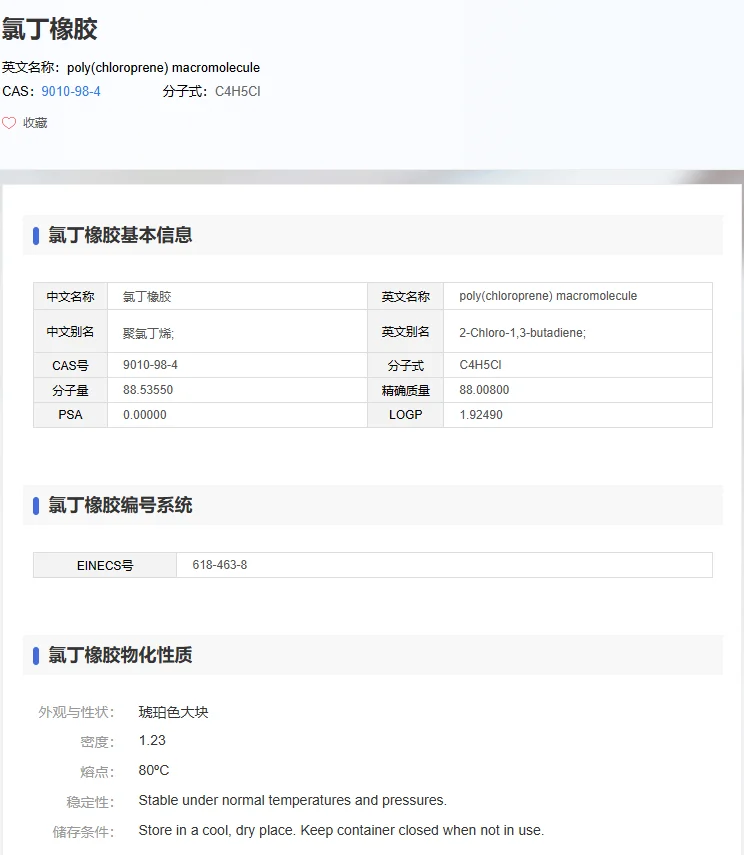Click the LOGP table label
The image size is (744, 855).
click(405, 415)
